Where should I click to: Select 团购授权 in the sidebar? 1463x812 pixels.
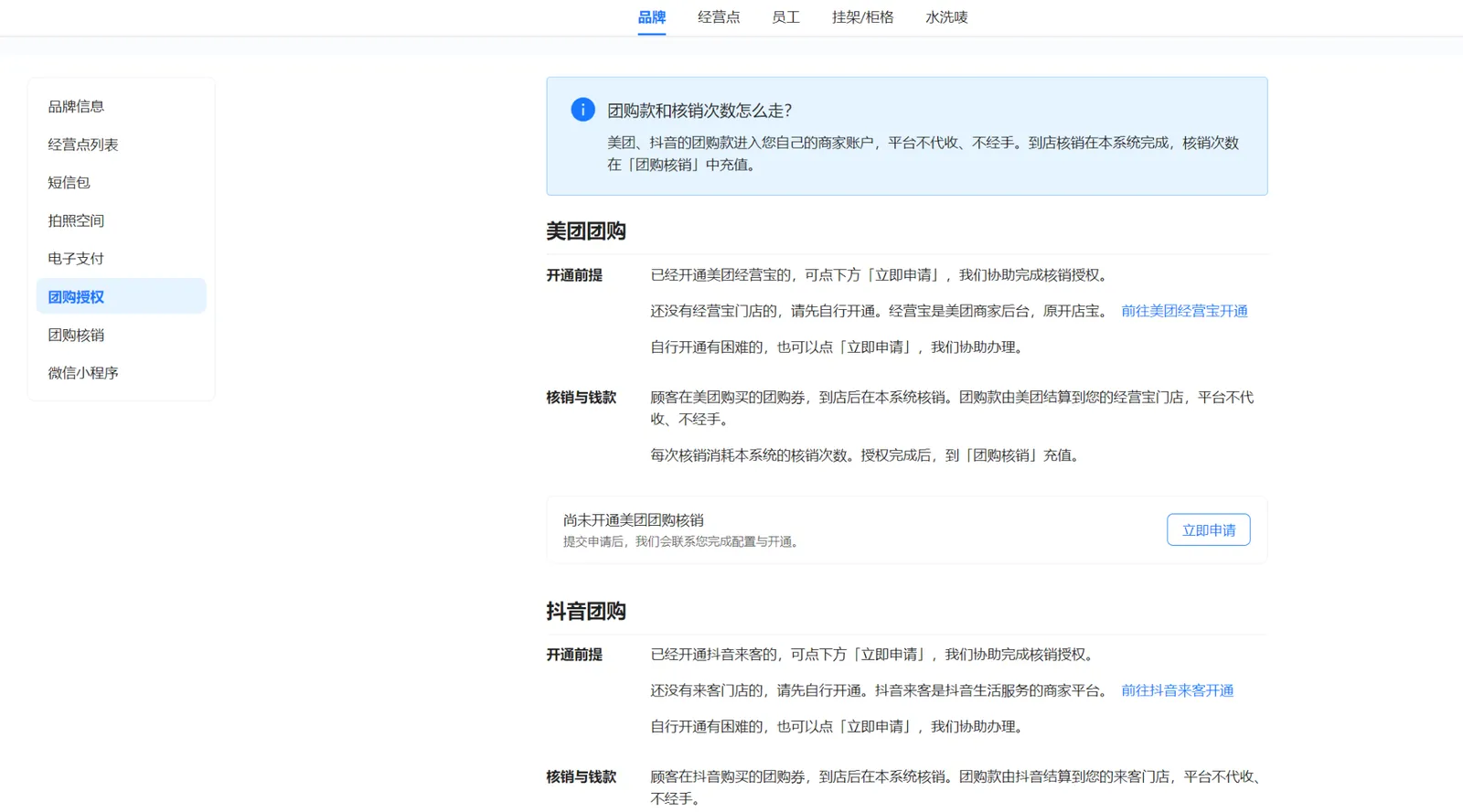(122, 297)
